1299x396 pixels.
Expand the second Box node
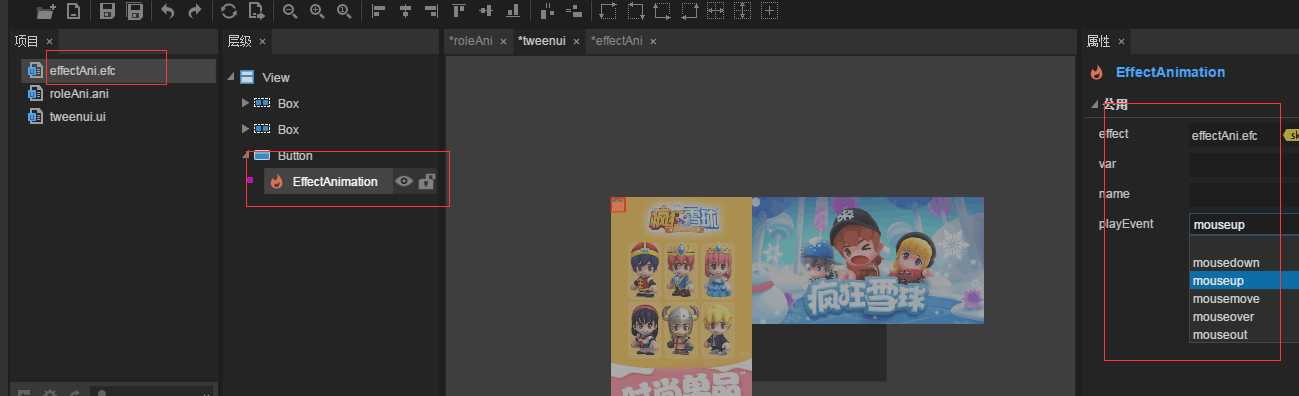(246, 129)
